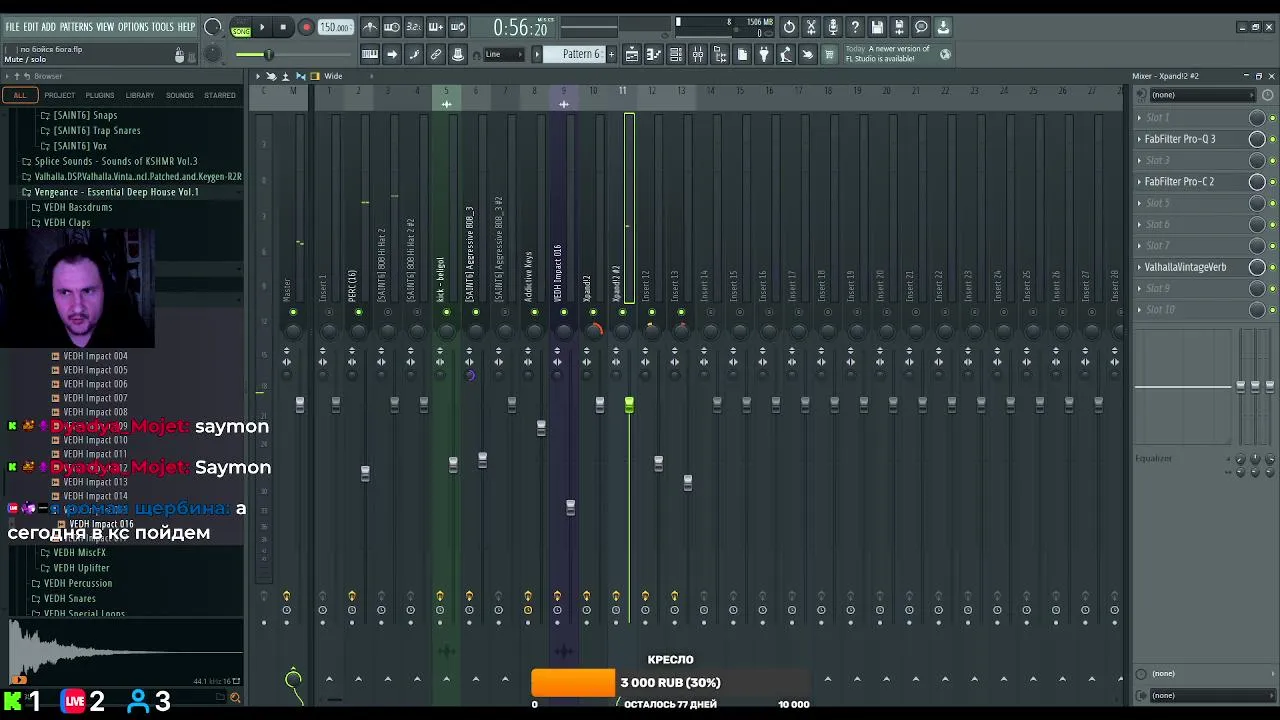Open the OPTIONS menu

pos(133,27)
